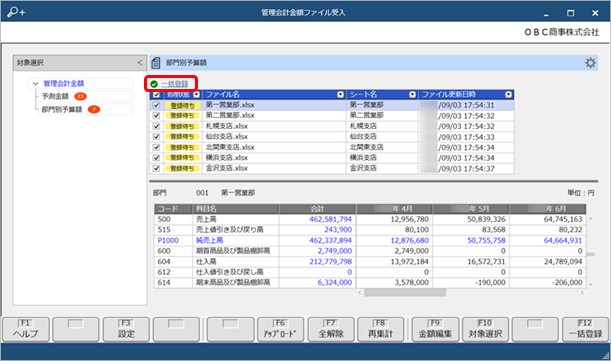The image size is (611, 361).
Task: Click the F9 金額編集 function button
Action: coord(435,329)
